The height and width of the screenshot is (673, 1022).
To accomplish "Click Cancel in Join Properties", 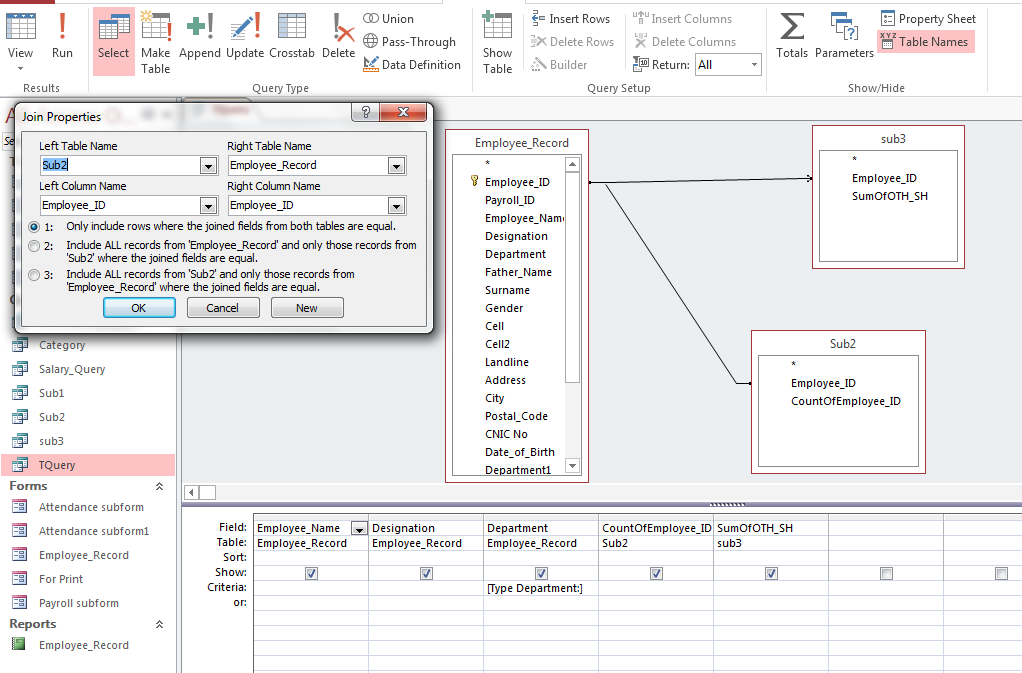I will [222, 308].
